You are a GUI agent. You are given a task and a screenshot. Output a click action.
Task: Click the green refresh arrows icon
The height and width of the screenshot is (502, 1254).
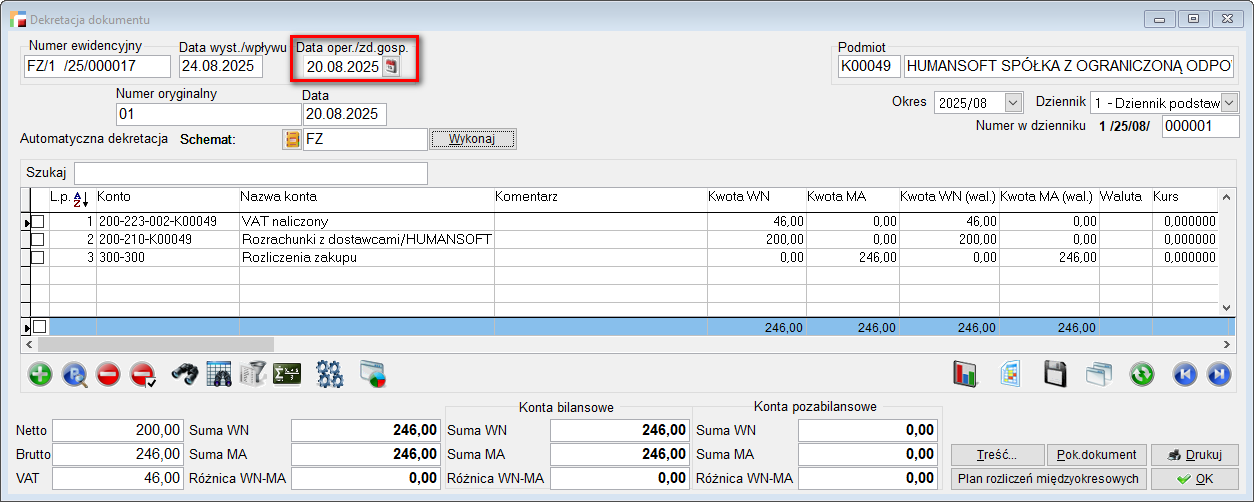coord(1142,374)
